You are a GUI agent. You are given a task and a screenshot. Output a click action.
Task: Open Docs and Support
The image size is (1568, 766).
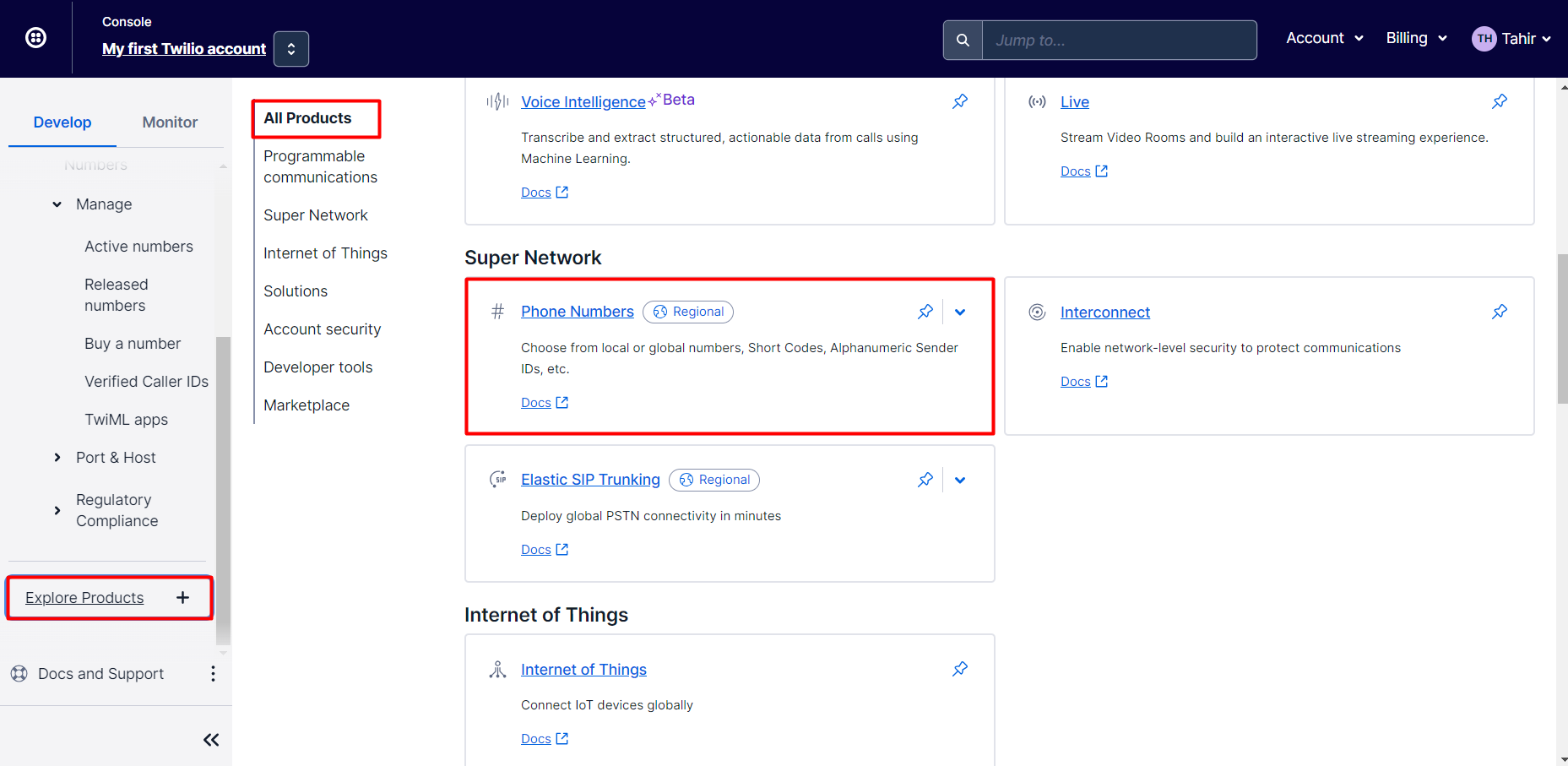point(100,674)
